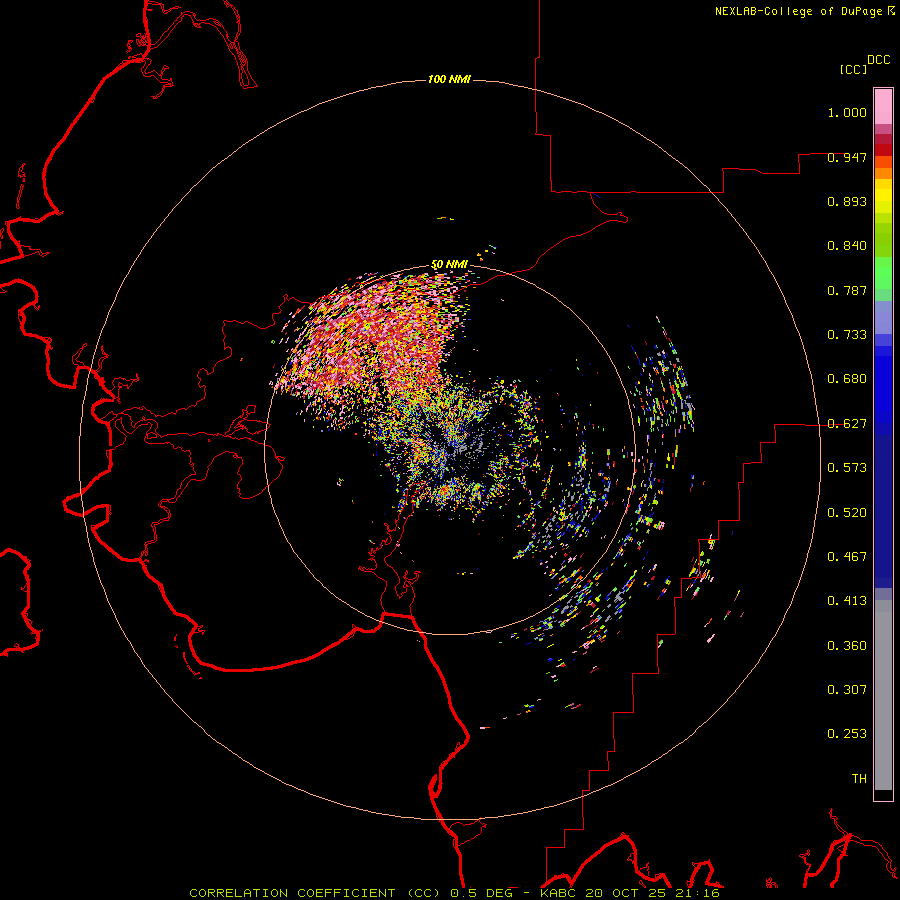Pick the red swatch above 0.947
The width and height of the screenshot is (900, 900).
pyautogui.click(x=883, y=150)
